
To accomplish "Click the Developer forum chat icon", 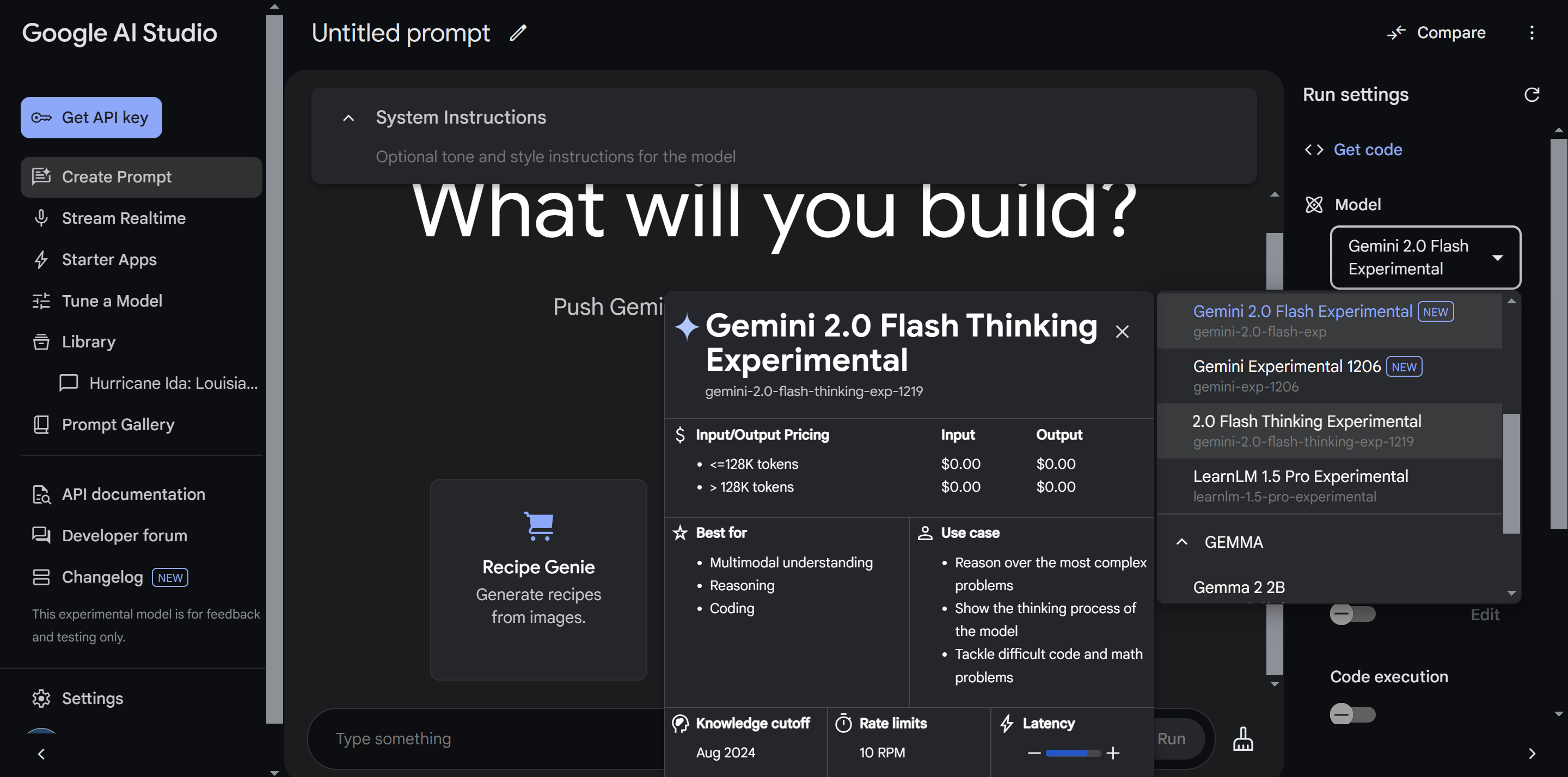I will click(41, 535).
